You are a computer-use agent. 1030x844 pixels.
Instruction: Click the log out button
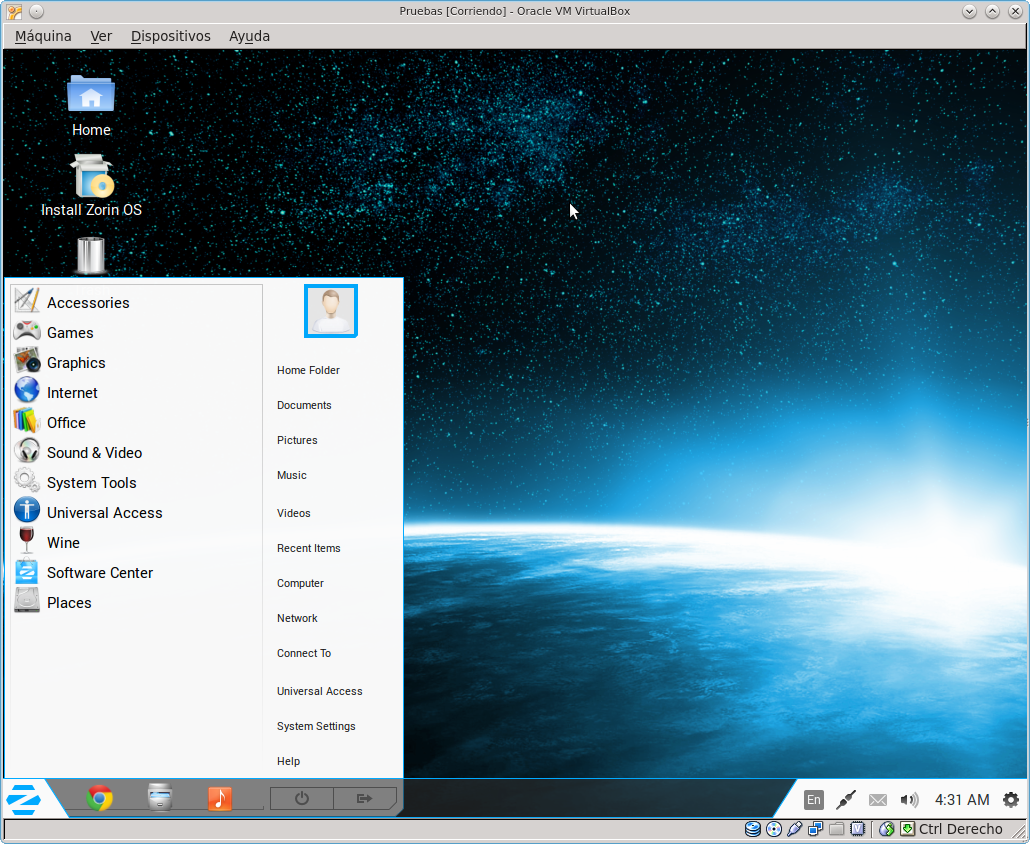click(x=364, y=798)
